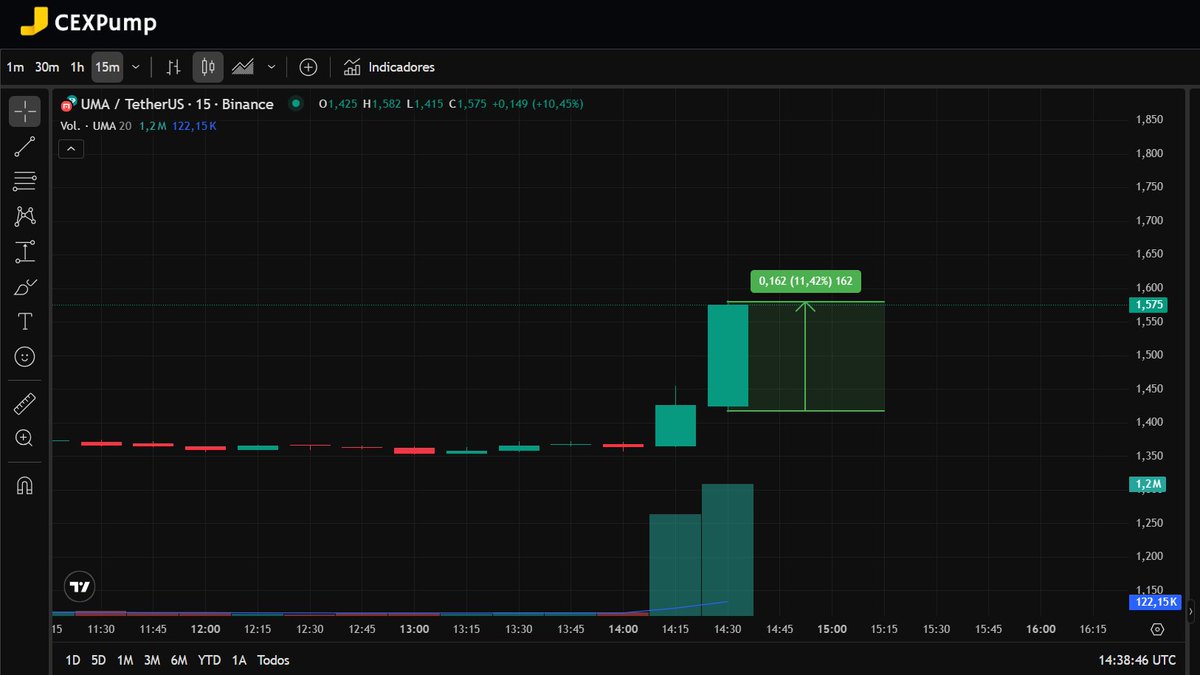This screenshot has height=675, width=1200.
Task: Open the Indicadores panel
Action: 389,67
